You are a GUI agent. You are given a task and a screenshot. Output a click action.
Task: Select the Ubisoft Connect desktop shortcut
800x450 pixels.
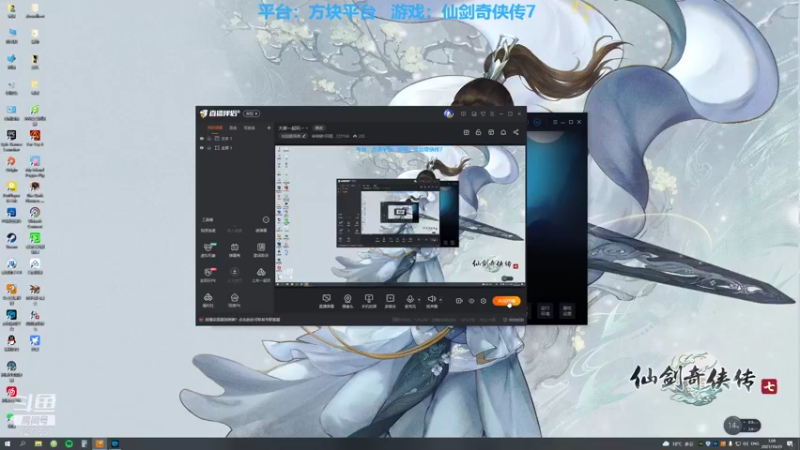coord(35,217)
